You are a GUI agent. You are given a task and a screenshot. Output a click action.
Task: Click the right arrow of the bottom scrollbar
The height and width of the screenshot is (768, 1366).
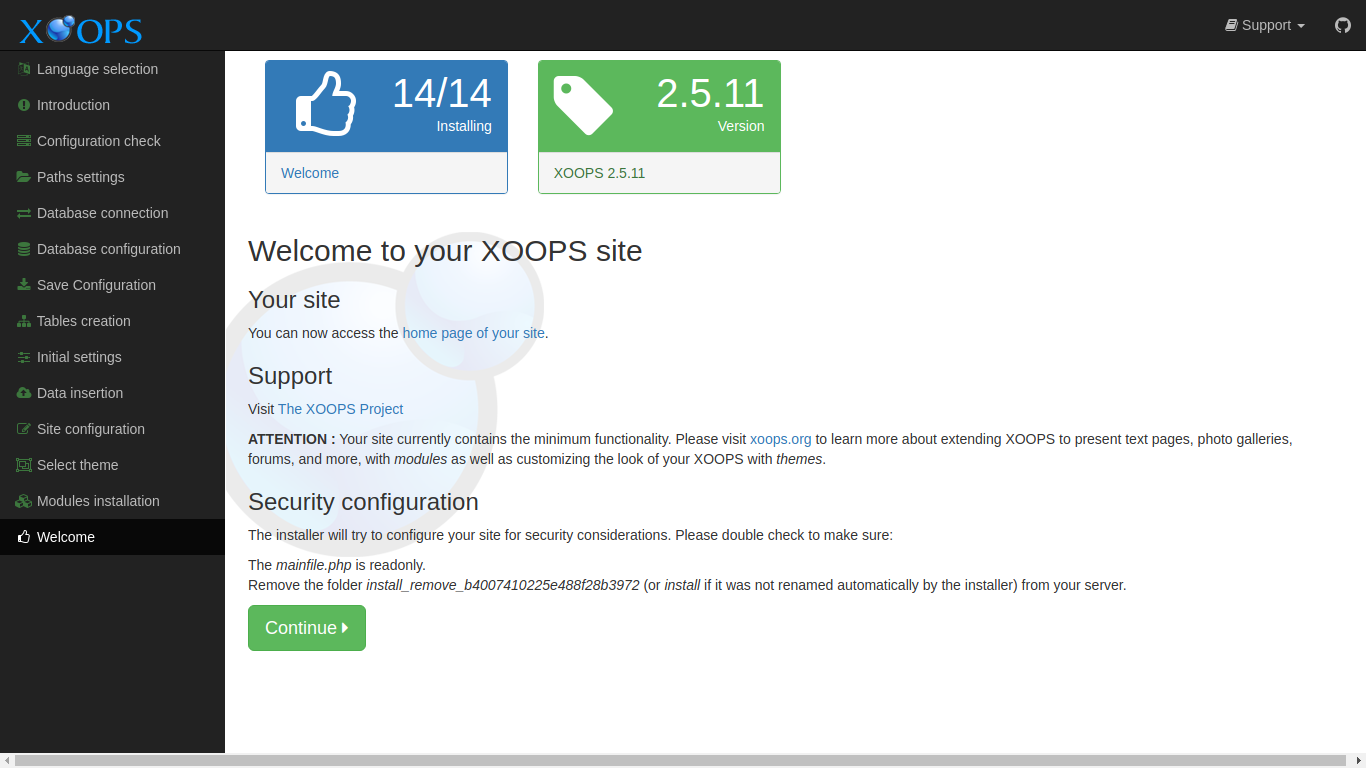[x=1357, y=761]
